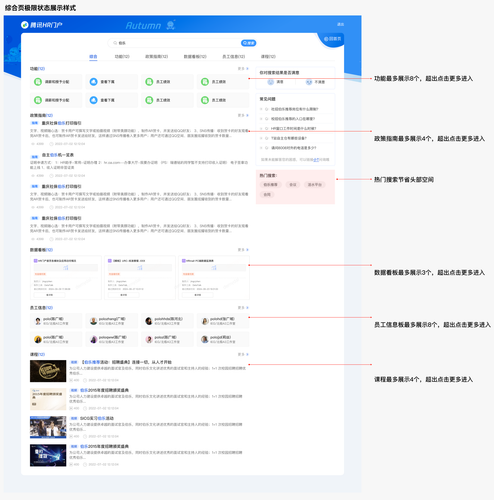Open course thumbnail showing two women

point(48,427)
